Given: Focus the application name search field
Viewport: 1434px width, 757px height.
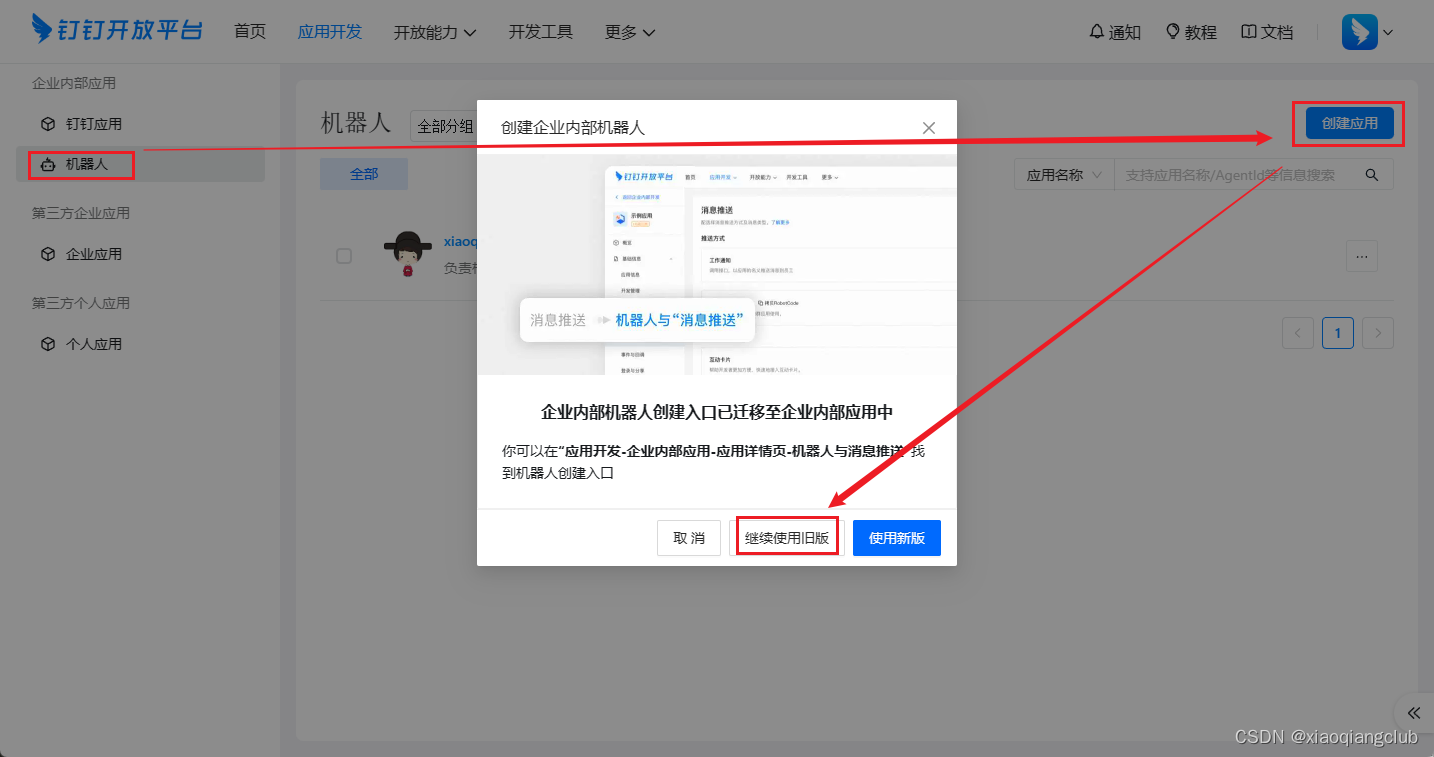Looking at the screenshot, I should 1234,174.
